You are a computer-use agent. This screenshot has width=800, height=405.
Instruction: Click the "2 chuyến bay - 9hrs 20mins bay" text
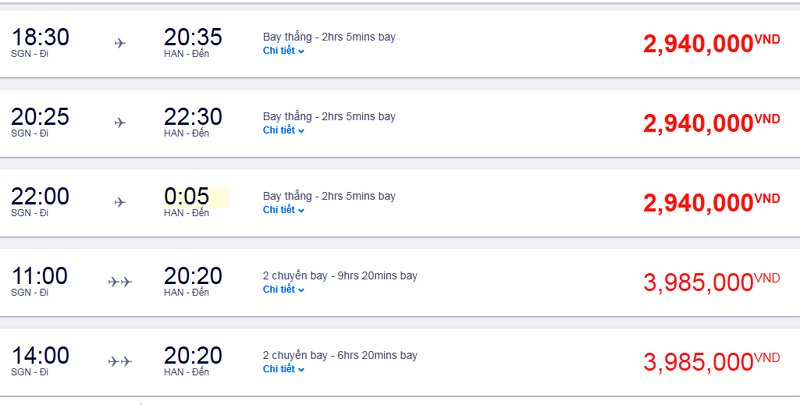(340, 275)
